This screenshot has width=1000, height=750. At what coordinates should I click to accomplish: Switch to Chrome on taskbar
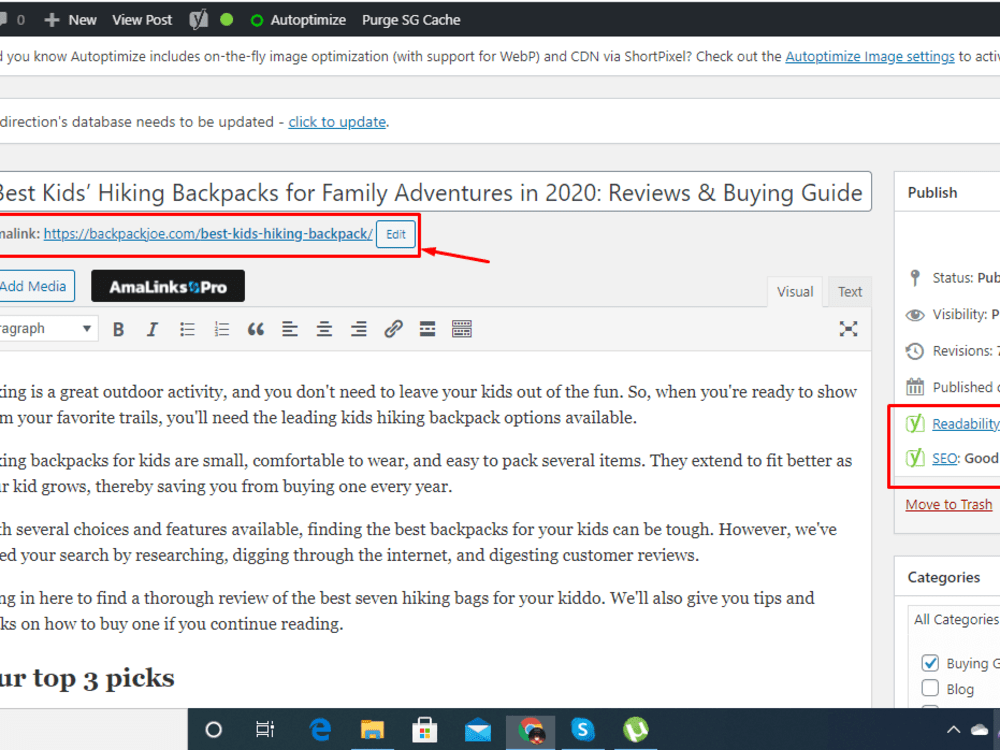(x=531, y=730)
